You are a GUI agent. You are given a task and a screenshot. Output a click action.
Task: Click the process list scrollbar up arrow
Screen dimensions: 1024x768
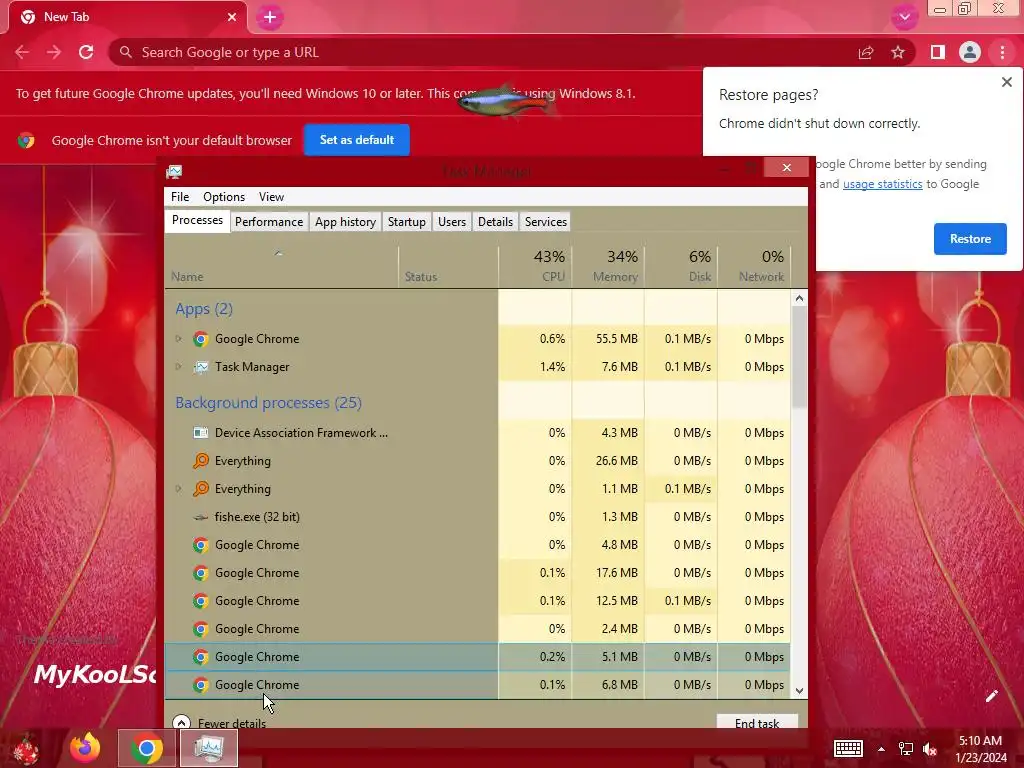click(799, 298)
